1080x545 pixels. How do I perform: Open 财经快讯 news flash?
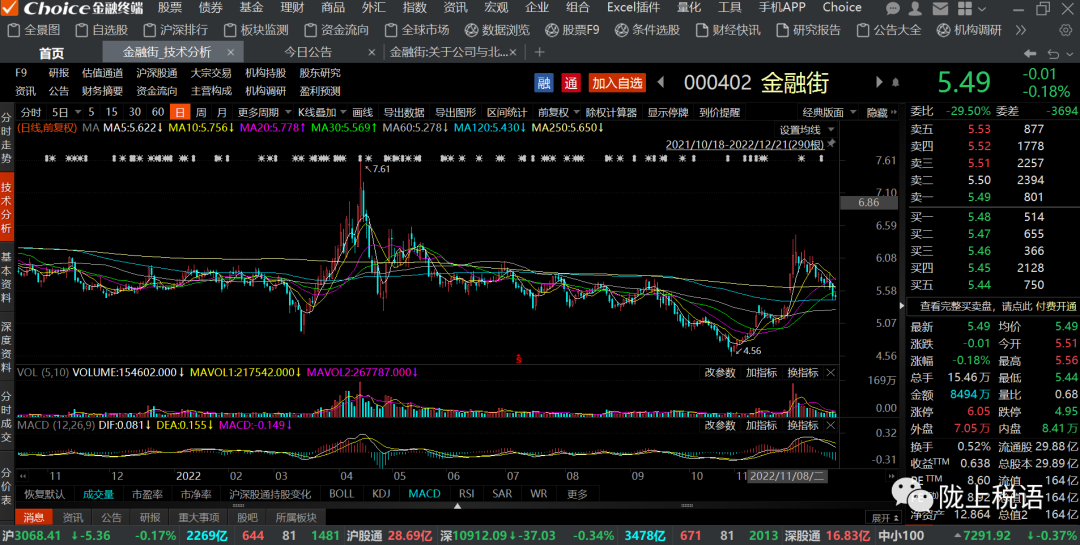[728, 30]
